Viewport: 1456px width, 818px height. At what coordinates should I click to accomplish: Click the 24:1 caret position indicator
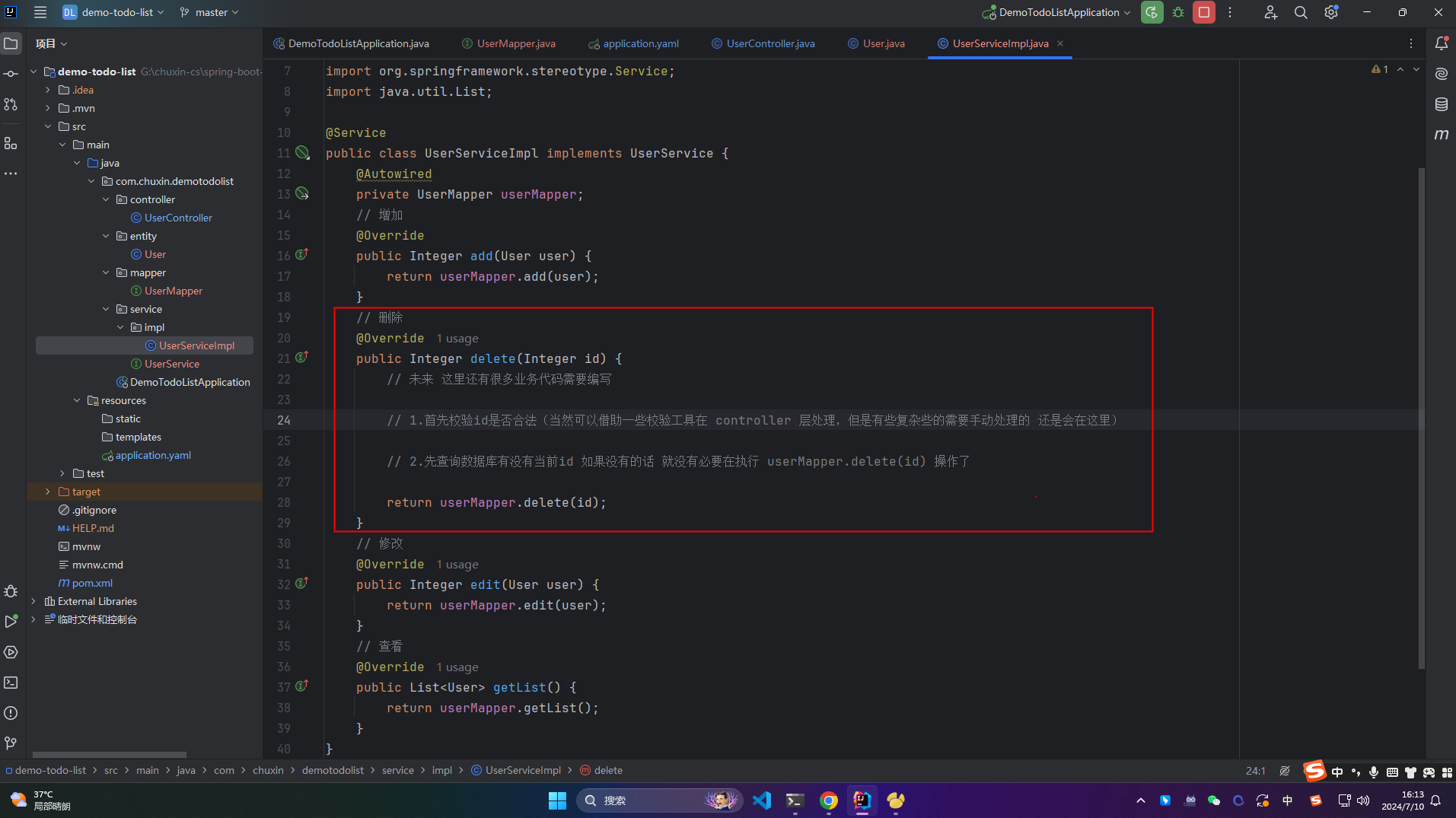pyautogui.click(x=1256, y=770)
